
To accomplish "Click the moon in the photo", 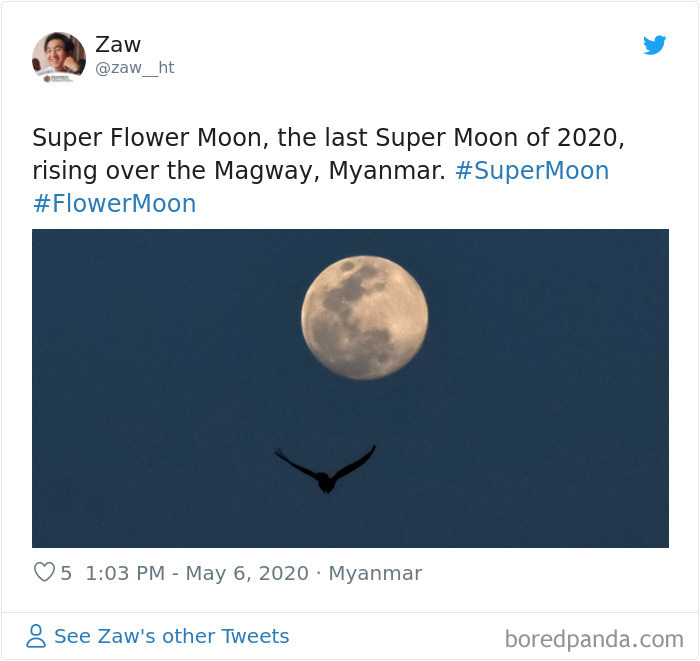I will pos(365,317).
